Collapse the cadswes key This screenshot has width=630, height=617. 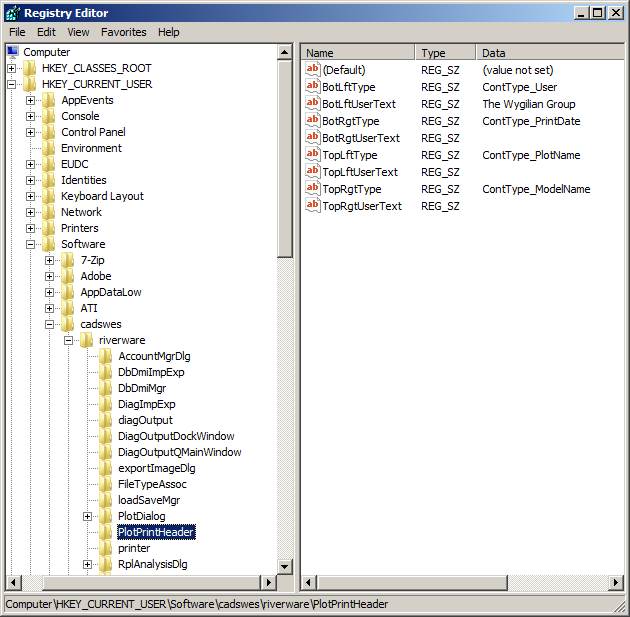[x=49, y=324]
